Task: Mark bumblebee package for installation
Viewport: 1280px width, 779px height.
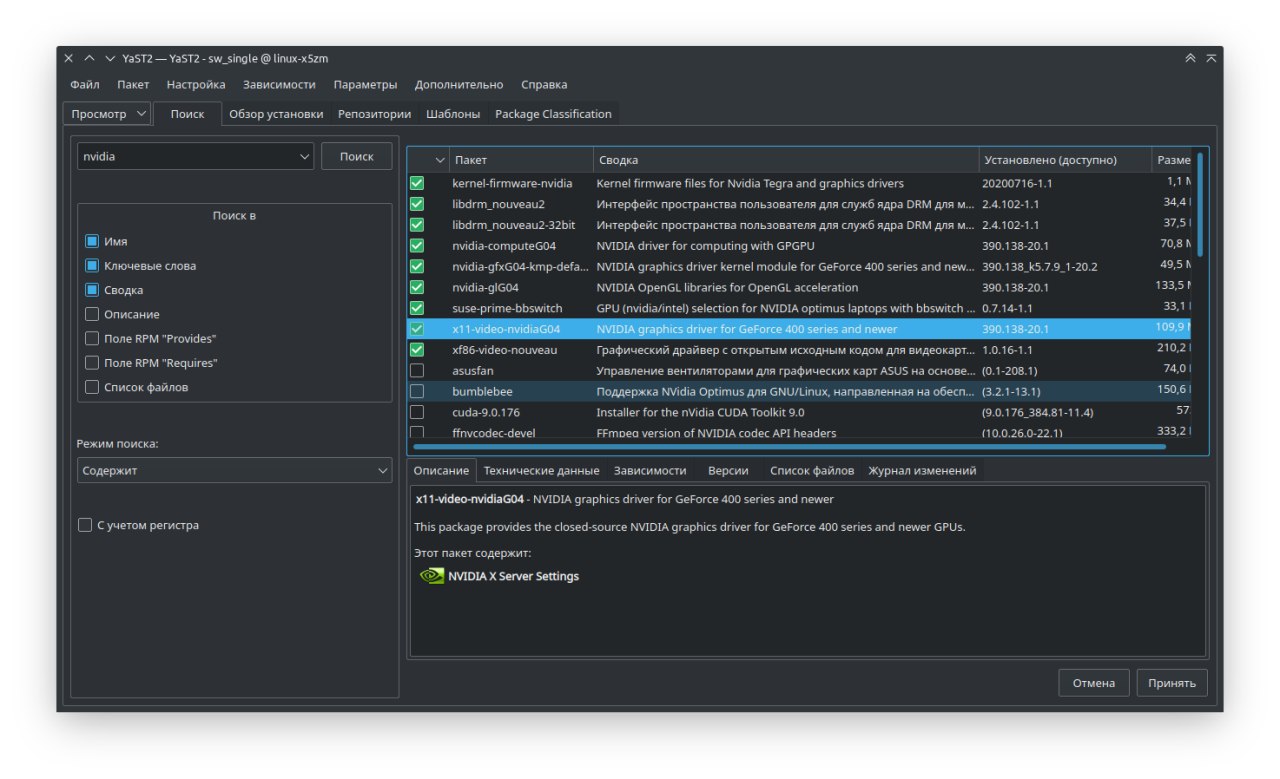Action: point(417,391)
